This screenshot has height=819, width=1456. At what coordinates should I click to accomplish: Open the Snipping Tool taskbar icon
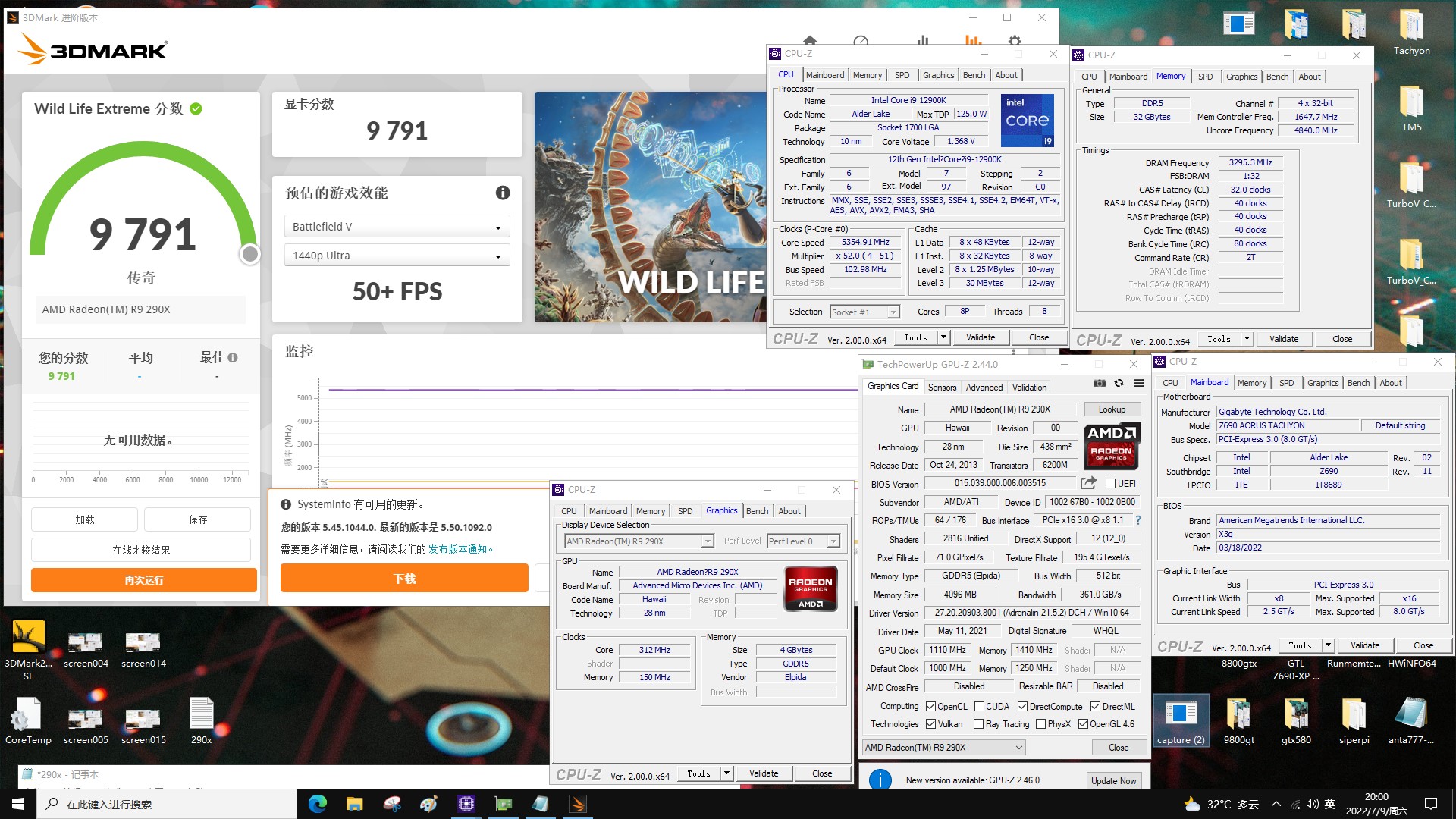[x=392, y=804]
